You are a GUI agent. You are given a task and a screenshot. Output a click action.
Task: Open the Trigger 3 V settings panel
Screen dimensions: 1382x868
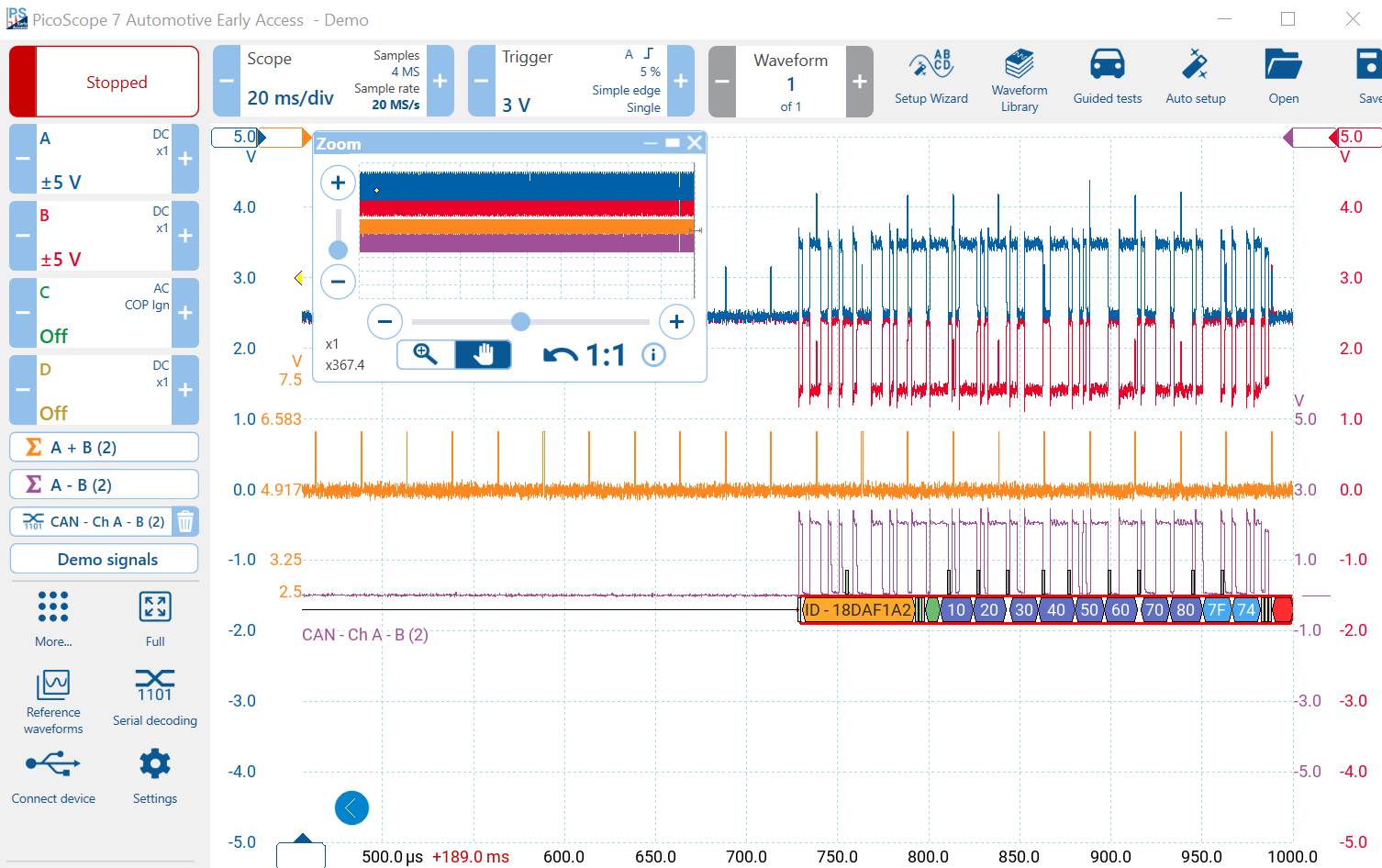[581, 81]
